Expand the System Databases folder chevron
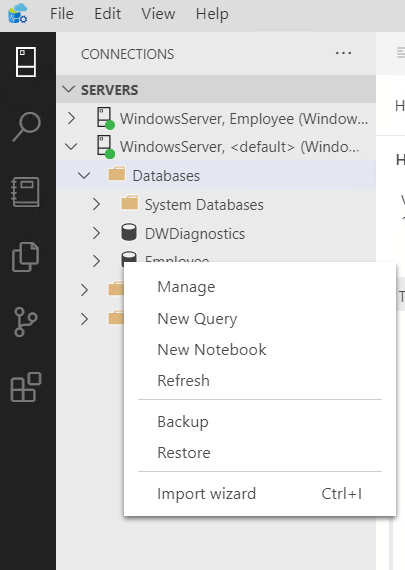This screenshot has height=570, width=405. pyautogui.click(x=96, y=204)
